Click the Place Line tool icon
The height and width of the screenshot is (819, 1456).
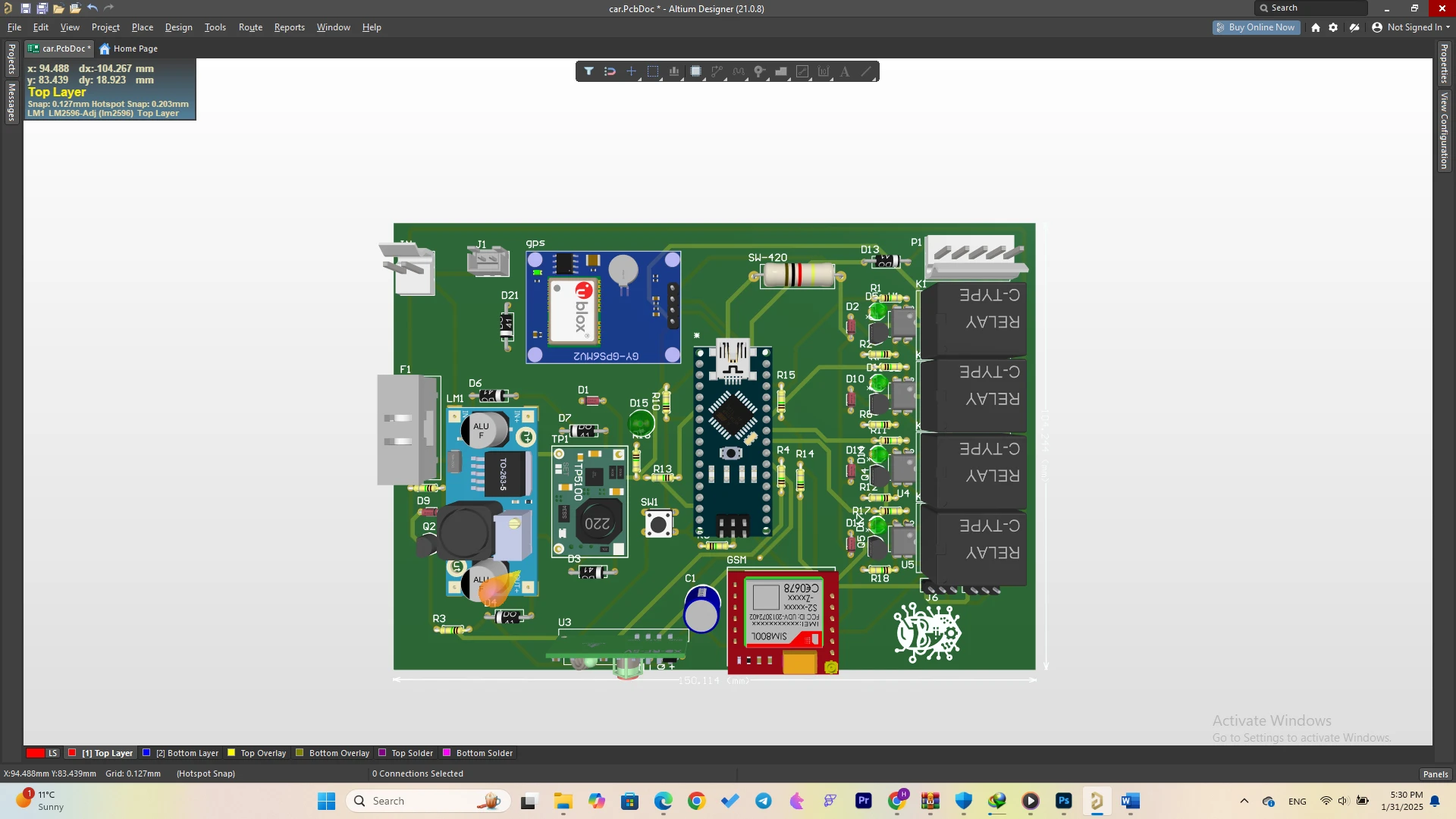tap(866, 71)
